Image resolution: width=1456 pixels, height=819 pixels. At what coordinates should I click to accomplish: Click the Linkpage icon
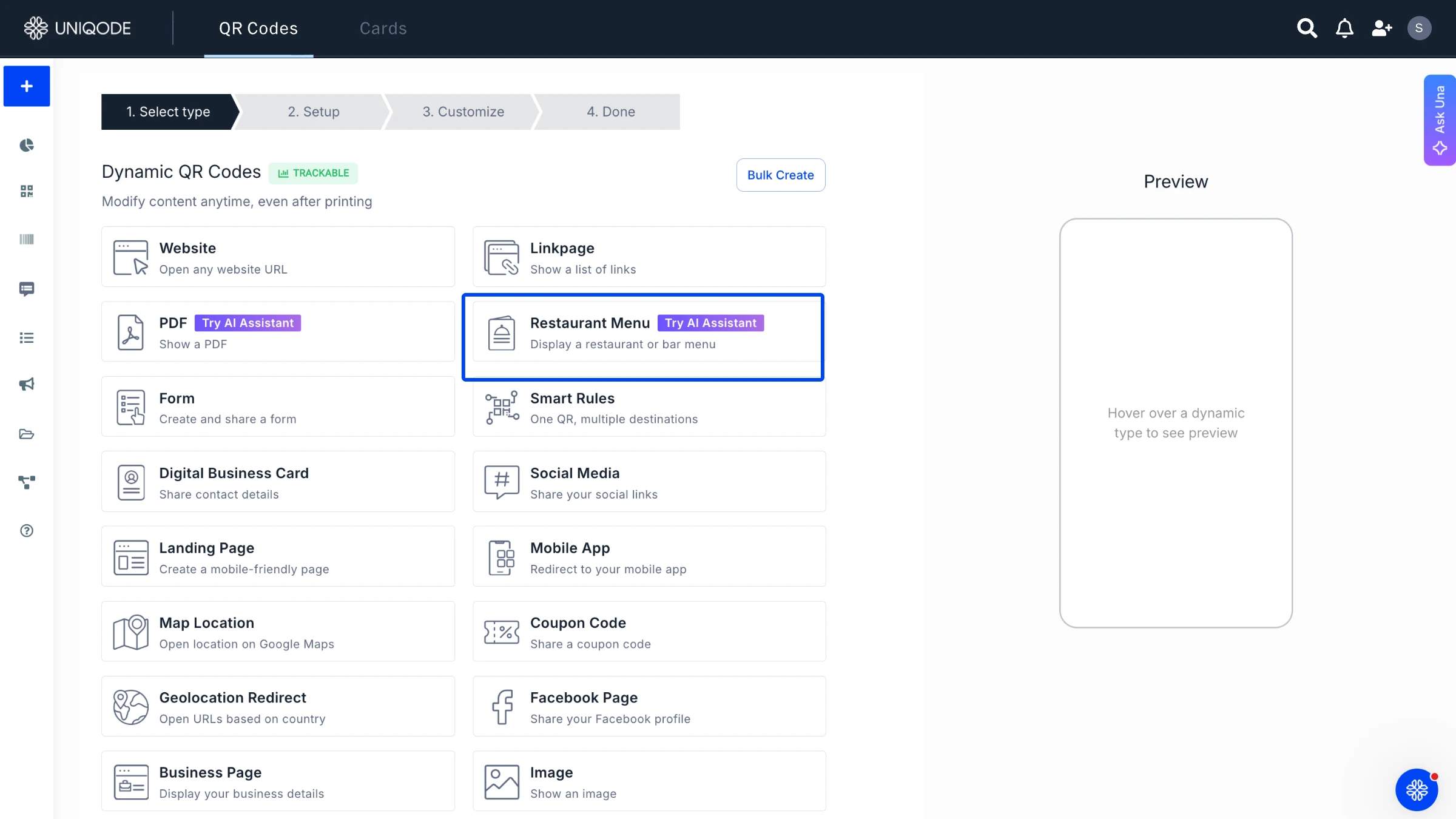pyautogui.click(x=501, y=257)
